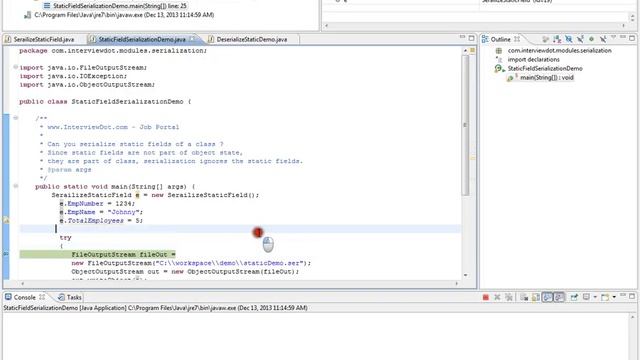Screen dimensions: 640x360
Task: Clear the Console output
Action: [x=524, y=298]
